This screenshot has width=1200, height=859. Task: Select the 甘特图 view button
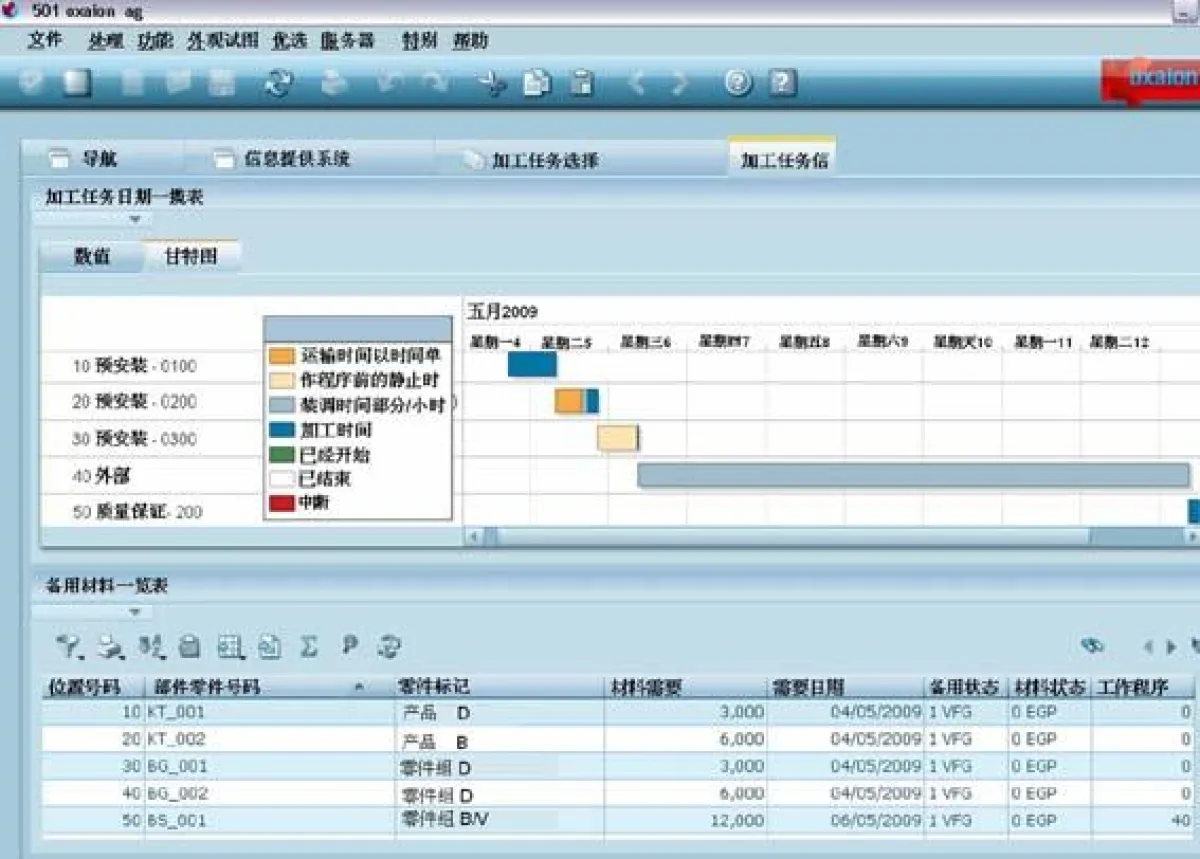click(190, 256)
